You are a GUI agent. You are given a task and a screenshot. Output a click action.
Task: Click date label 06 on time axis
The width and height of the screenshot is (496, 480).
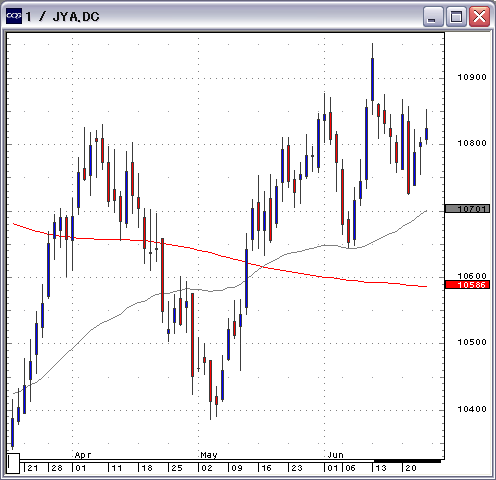pyautogui.click(x=350, y=468)
